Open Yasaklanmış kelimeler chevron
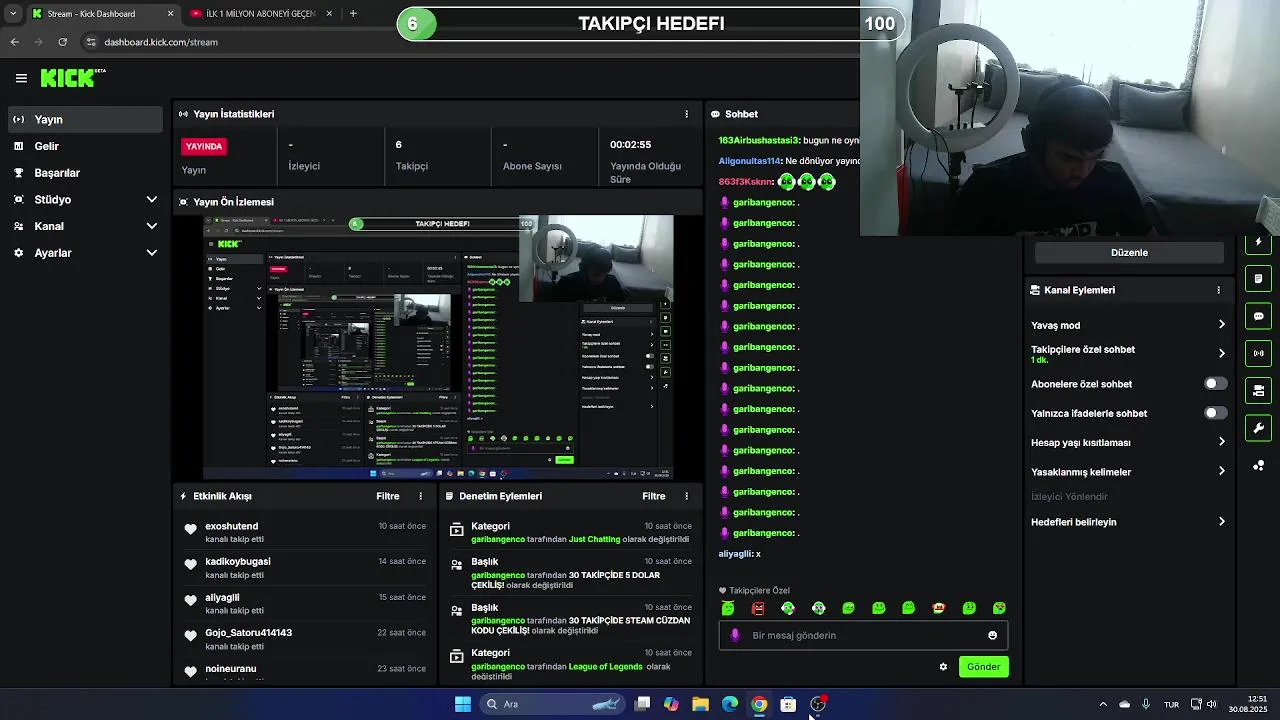Screen dimensions: 1280x720 point(1221,472)
